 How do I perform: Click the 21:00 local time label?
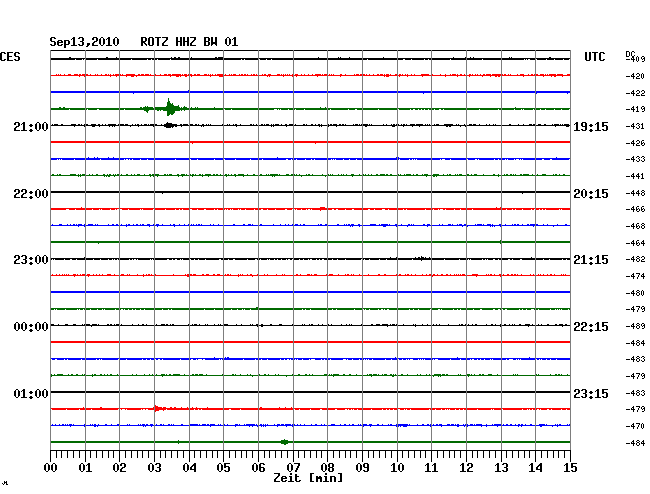(x=31, y=127)
